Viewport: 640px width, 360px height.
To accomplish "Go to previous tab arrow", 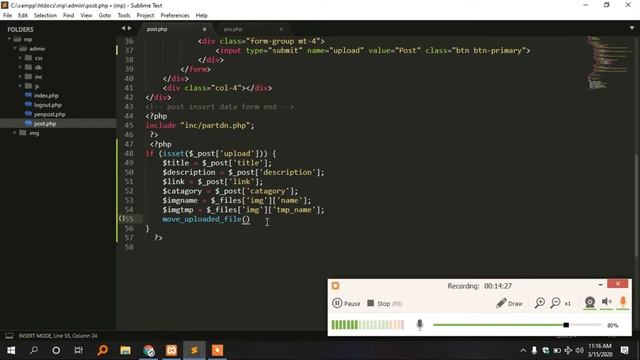I will [x=123, y=28].
